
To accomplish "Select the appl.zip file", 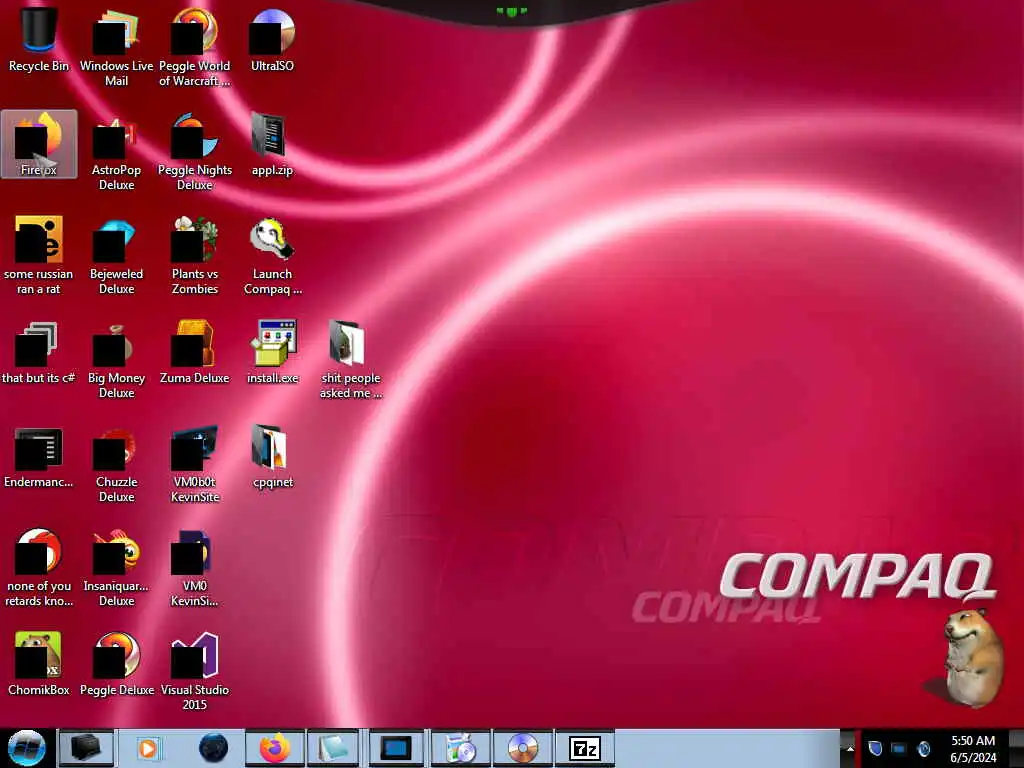I will pyautogui.click(x=272, y=144).
